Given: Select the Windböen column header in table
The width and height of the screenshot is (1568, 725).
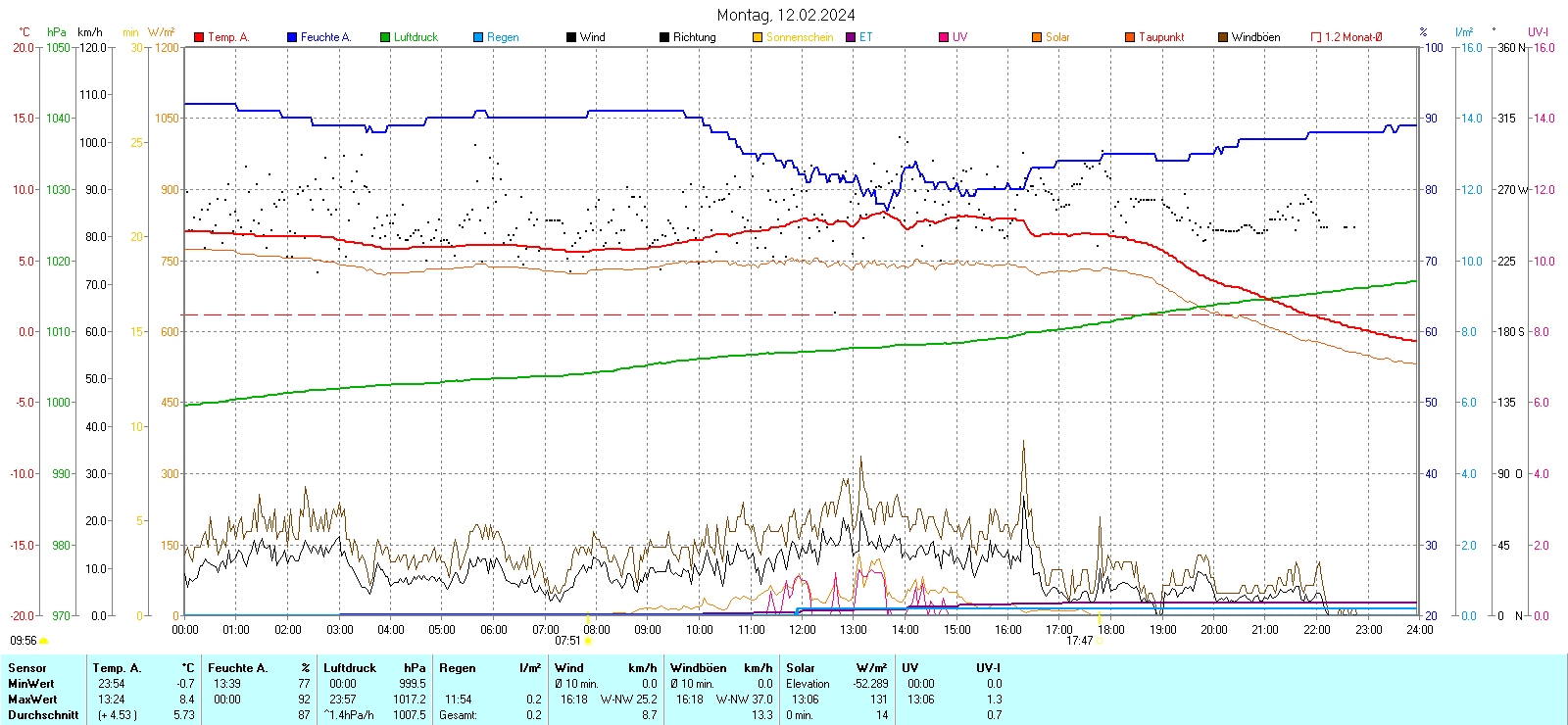Looking at the screenshot, I should [699, 668].
